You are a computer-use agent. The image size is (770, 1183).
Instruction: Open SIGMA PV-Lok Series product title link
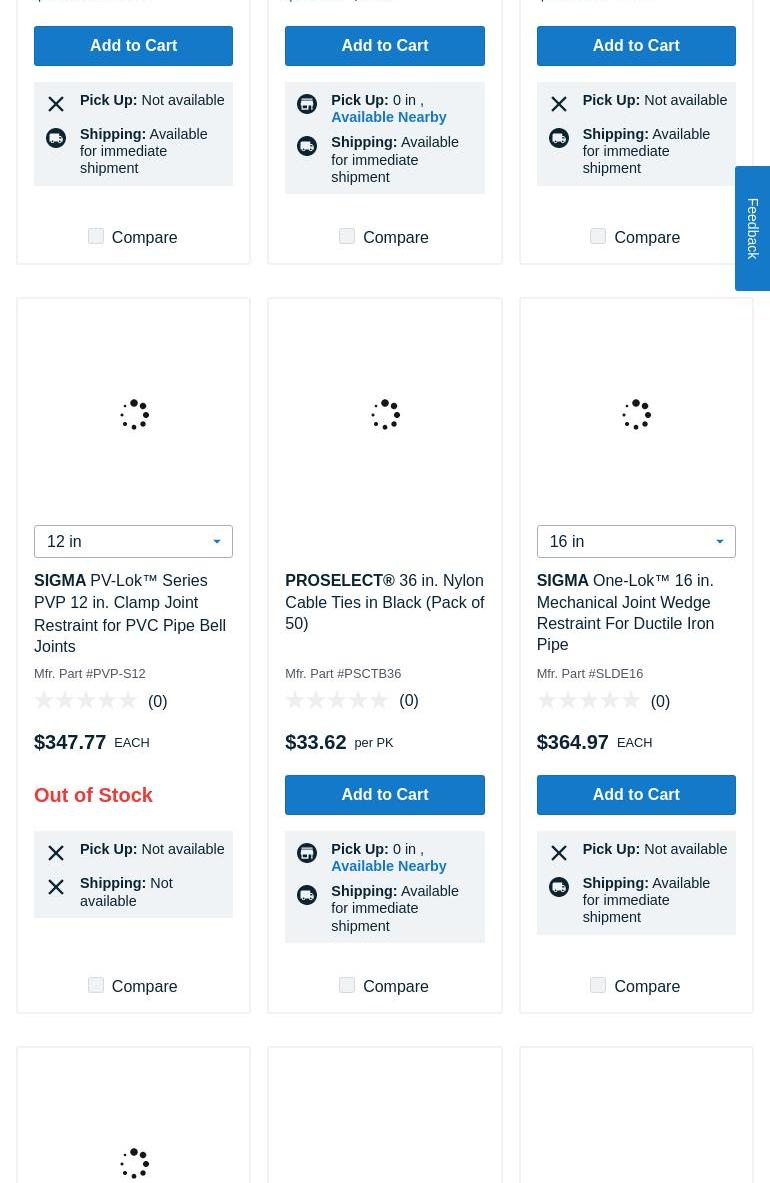click(x=130, y=613)
